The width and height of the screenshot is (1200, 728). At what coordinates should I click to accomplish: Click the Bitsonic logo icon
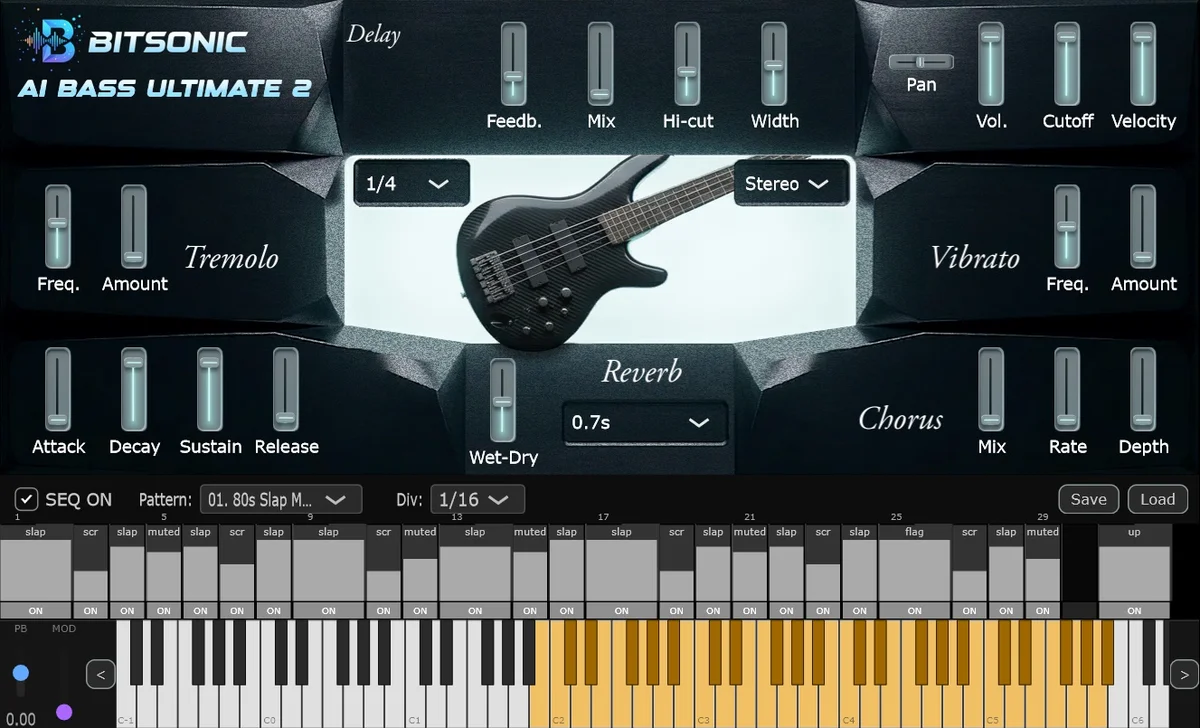50,43
